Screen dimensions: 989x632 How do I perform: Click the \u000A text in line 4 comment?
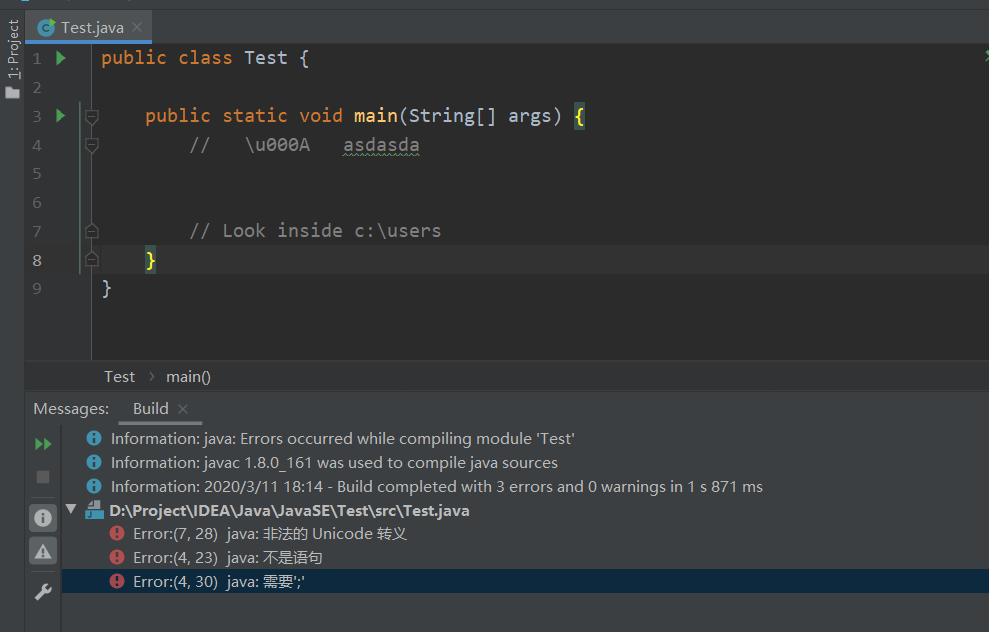point(278,145)
